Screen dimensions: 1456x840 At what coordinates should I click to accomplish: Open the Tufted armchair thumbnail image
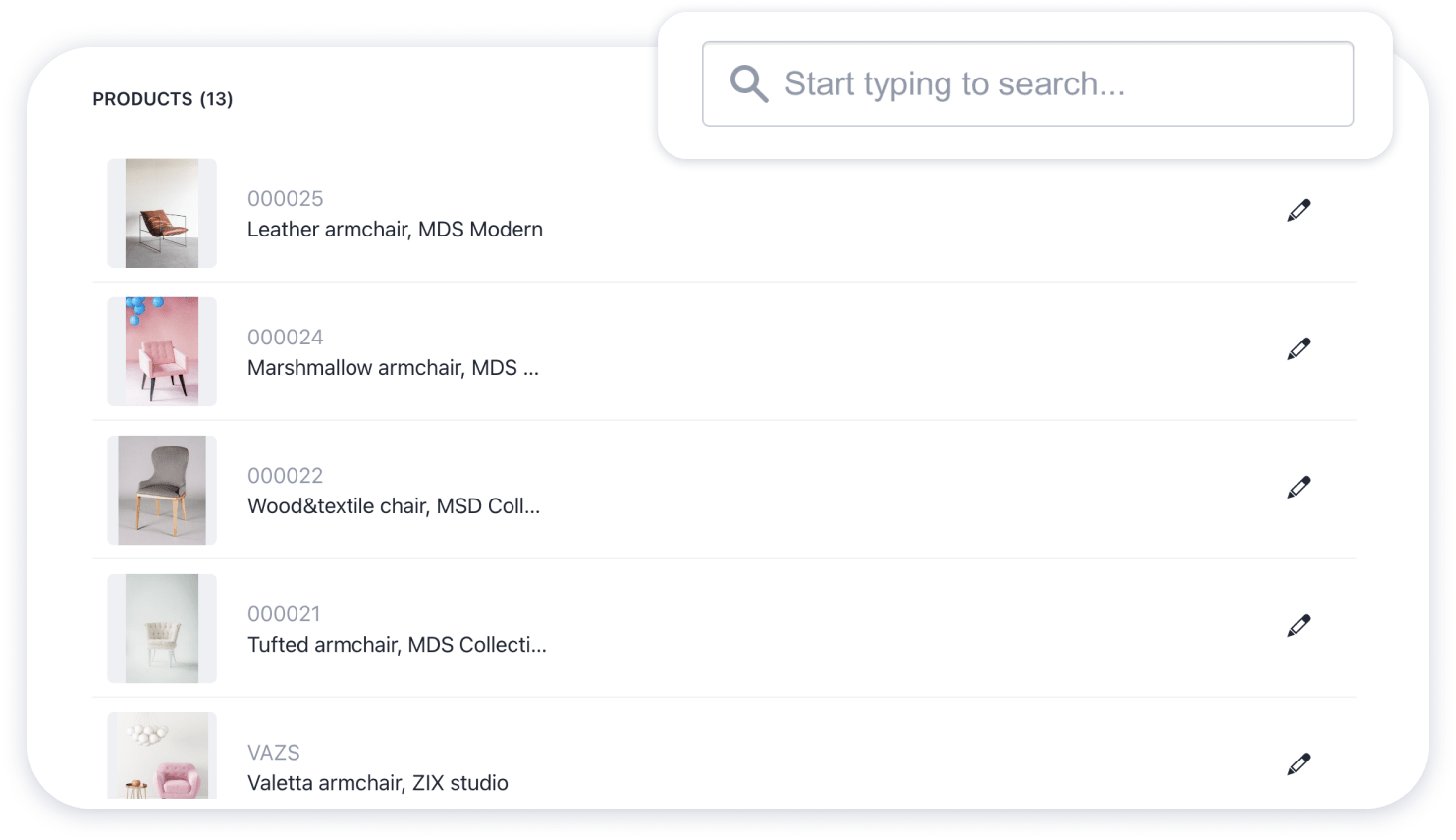162,628
